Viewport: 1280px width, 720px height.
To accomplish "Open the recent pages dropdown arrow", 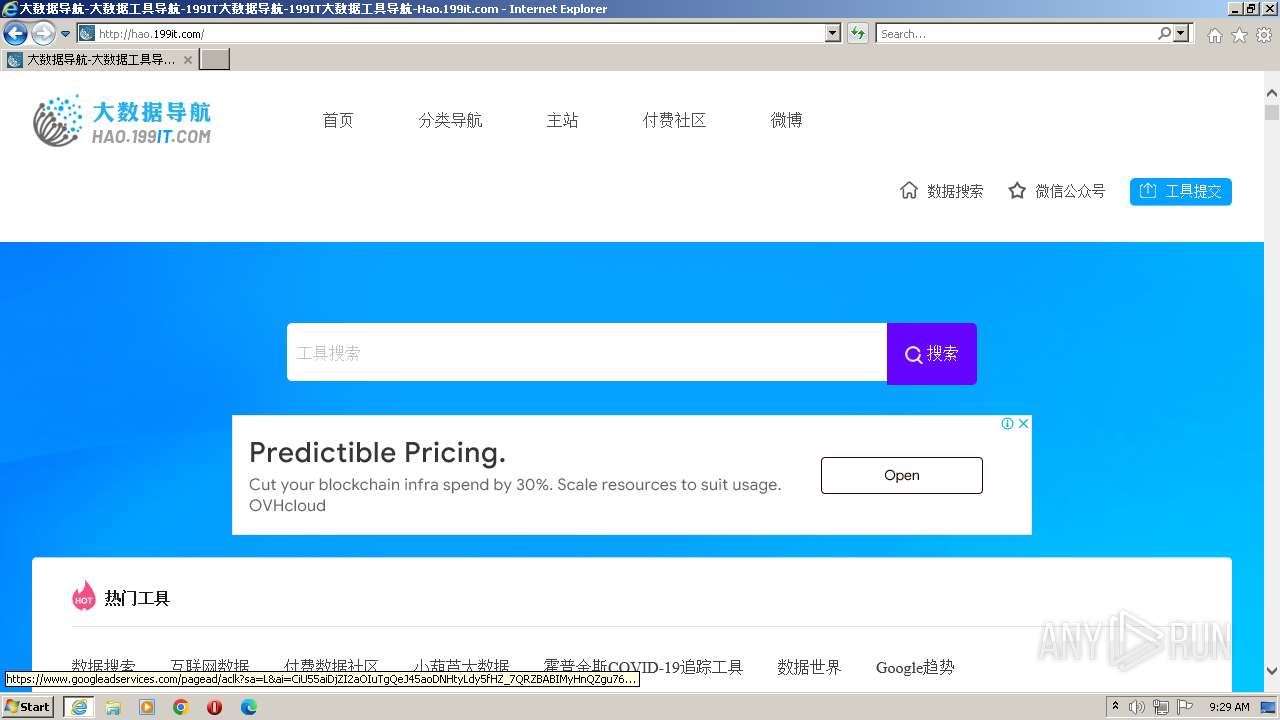I will (65, 34).
